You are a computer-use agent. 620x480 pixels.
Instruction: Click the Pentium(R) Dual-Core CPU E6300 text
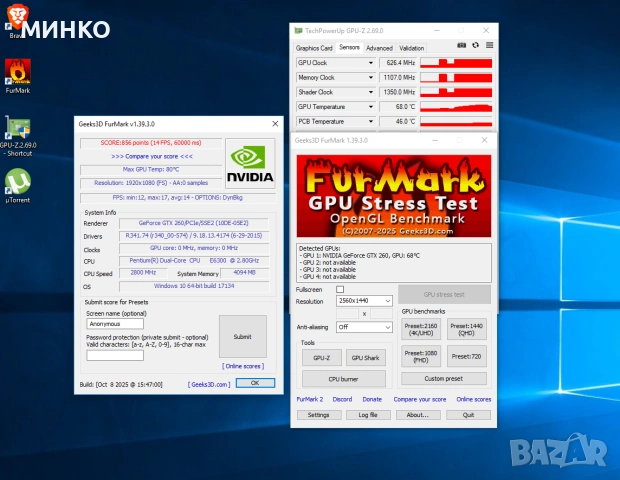[194, 261]
